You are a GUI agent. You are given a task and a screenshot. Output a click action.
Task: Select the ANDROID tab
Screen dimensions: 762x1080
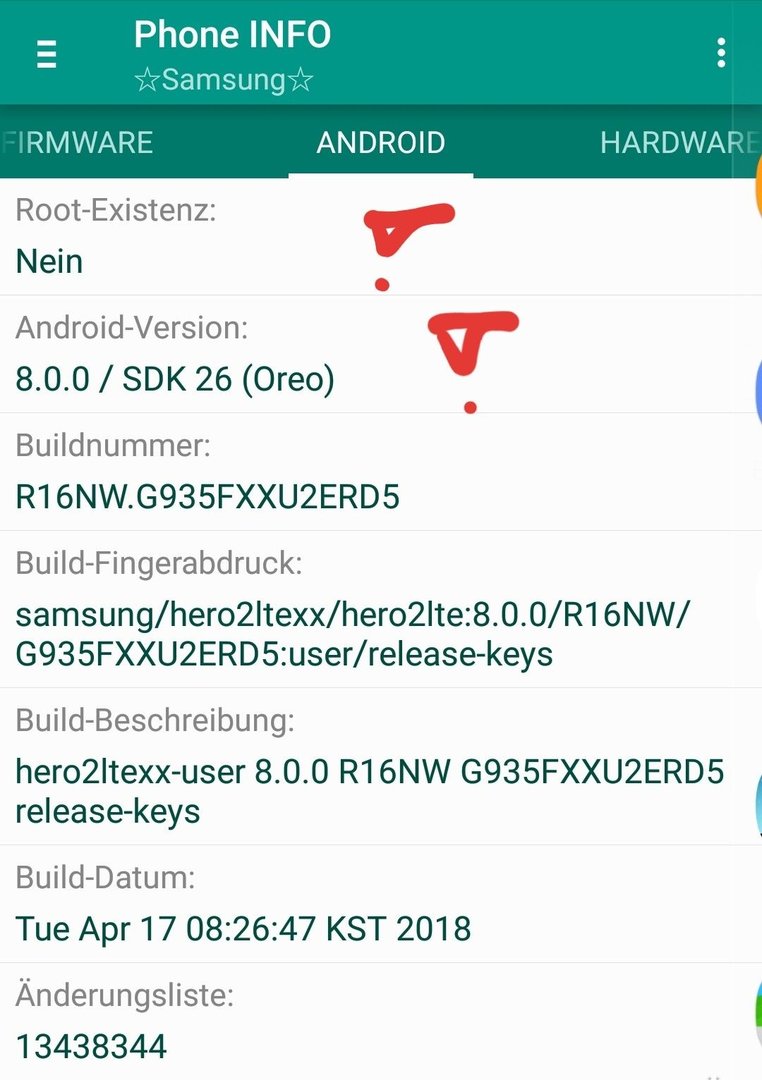(380, 143)
